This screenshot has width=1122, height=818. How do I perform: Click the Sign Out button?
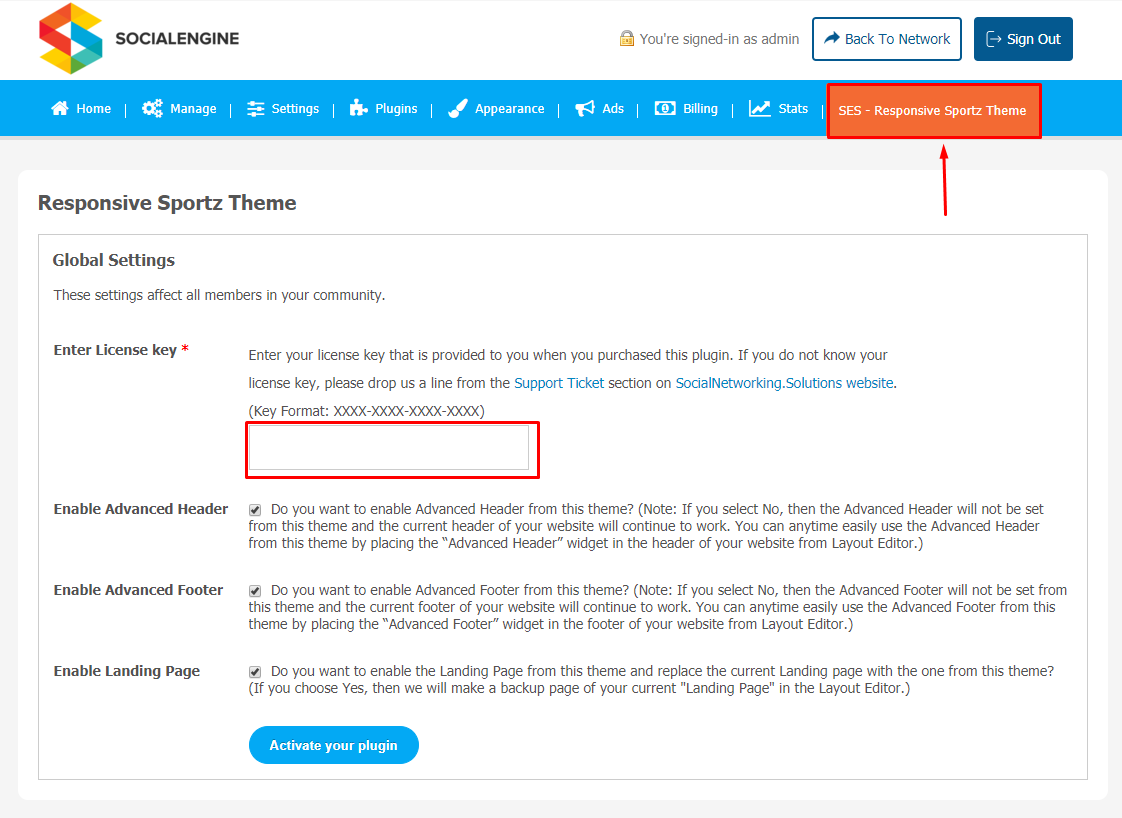[1023, 39]
